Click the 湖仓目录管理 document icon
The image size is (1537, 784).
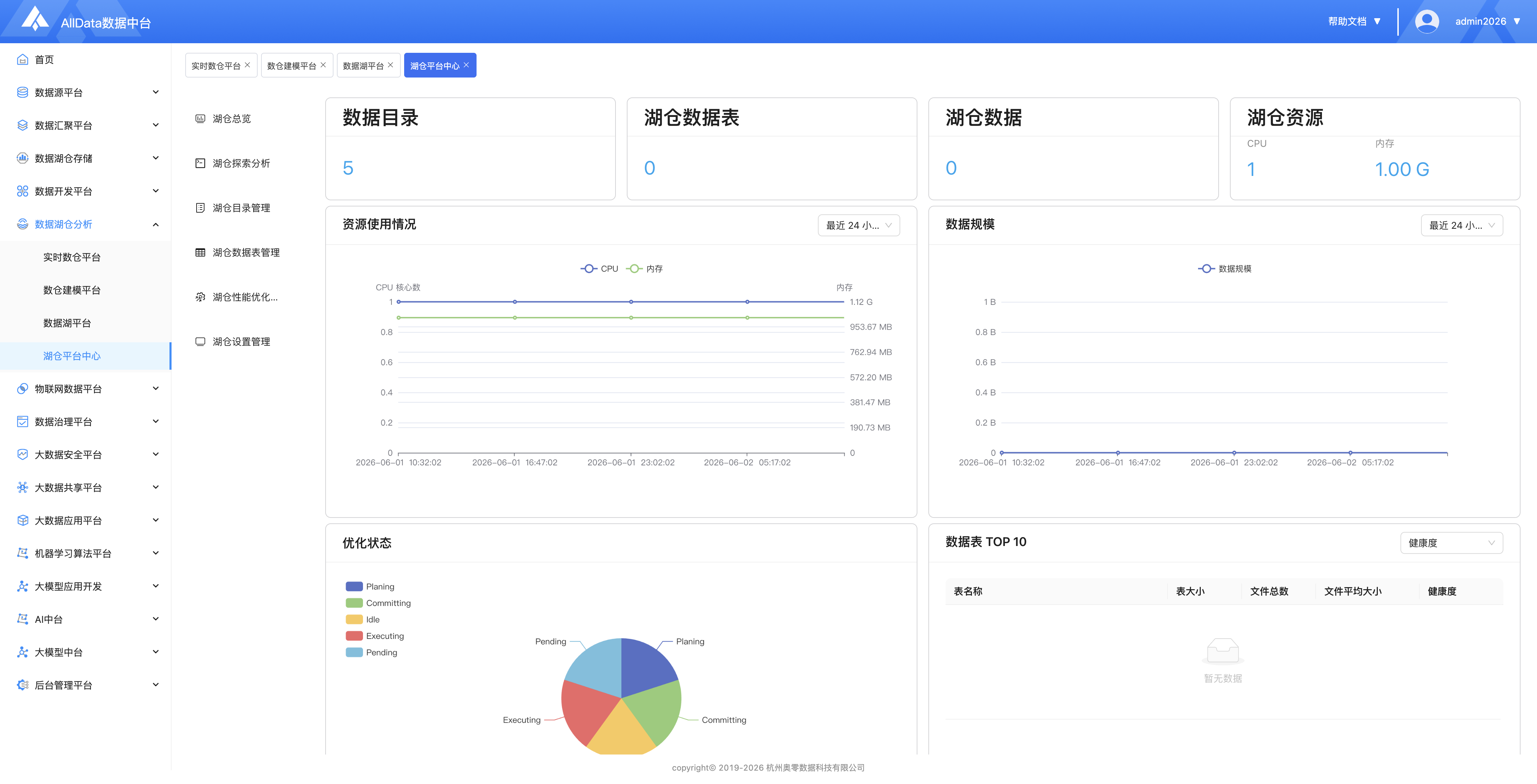(200, 207)
